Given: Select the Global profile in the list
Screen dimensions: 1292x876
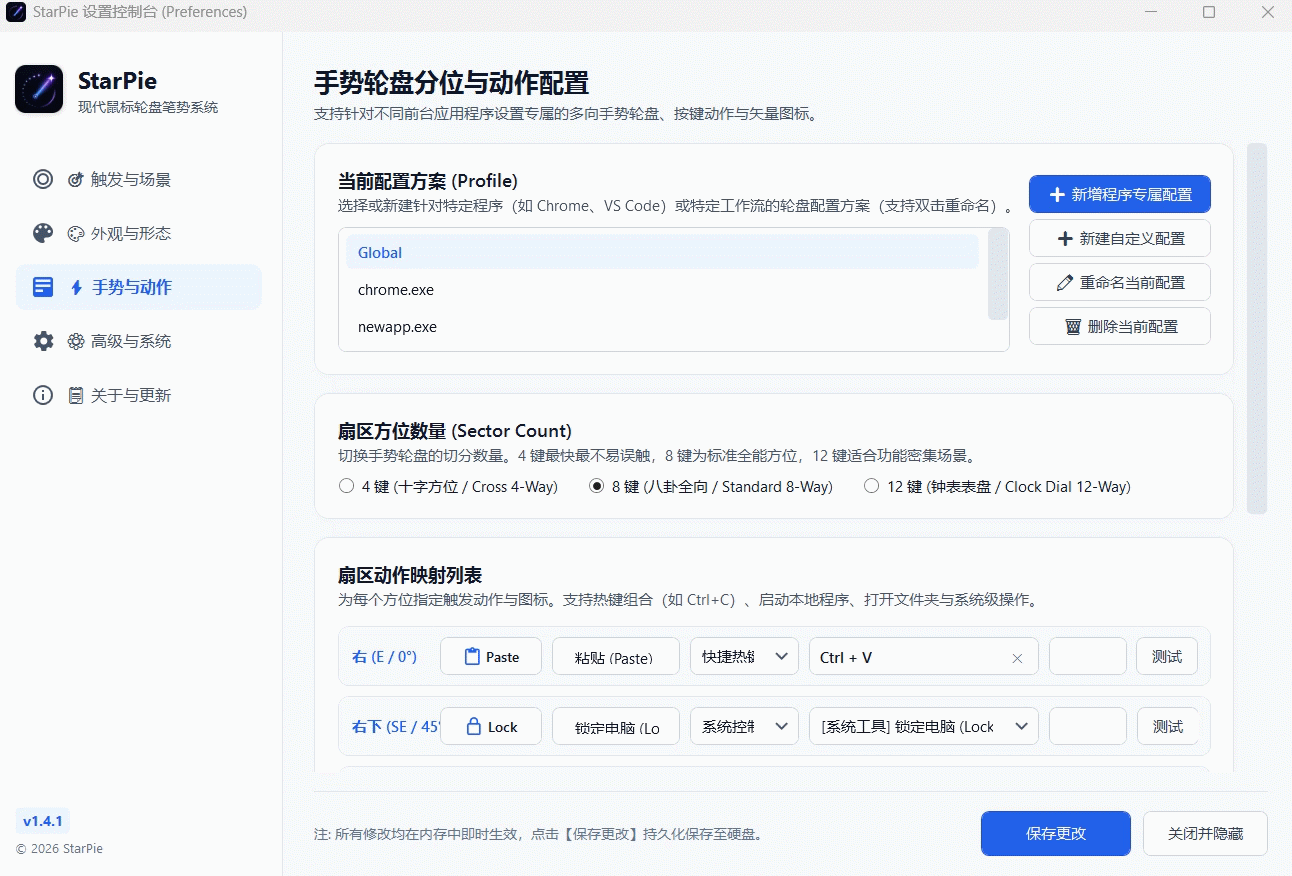Looking at the screenshot, I should 662,253.
